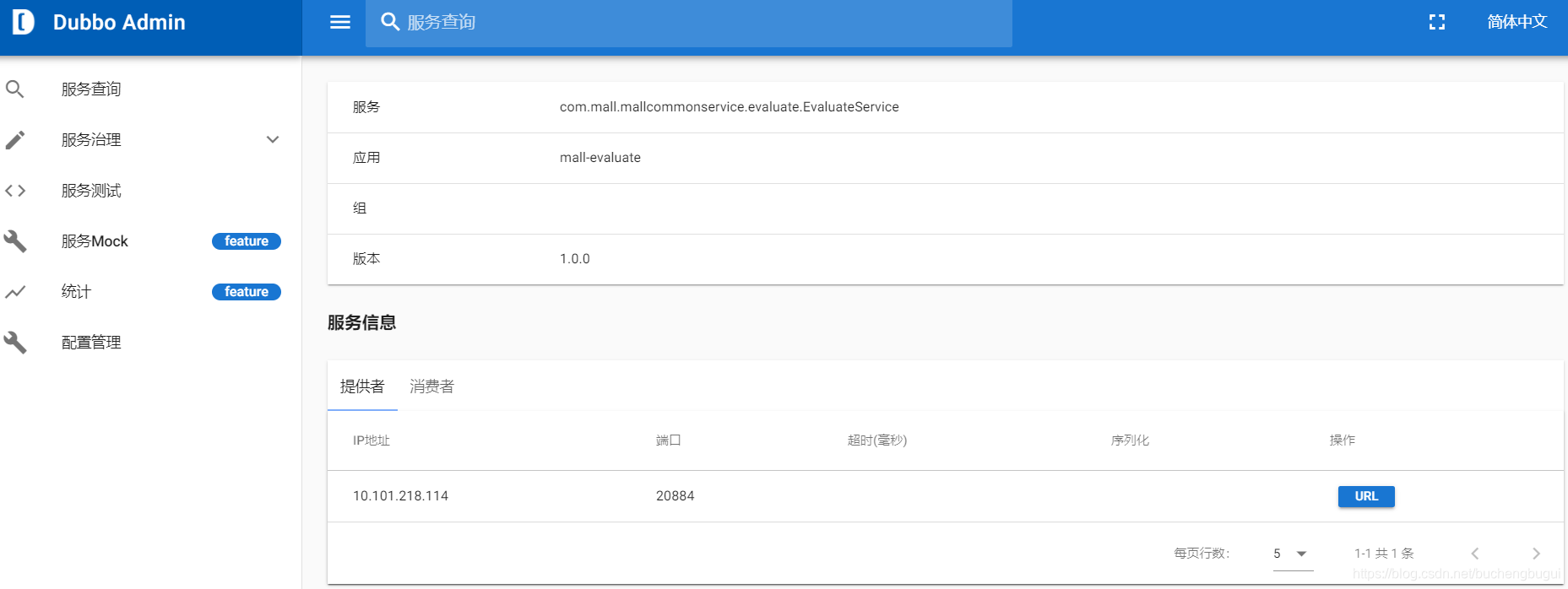
Task: Click the pagination text 1-1 共 1 条
Action: [1384, 554]
